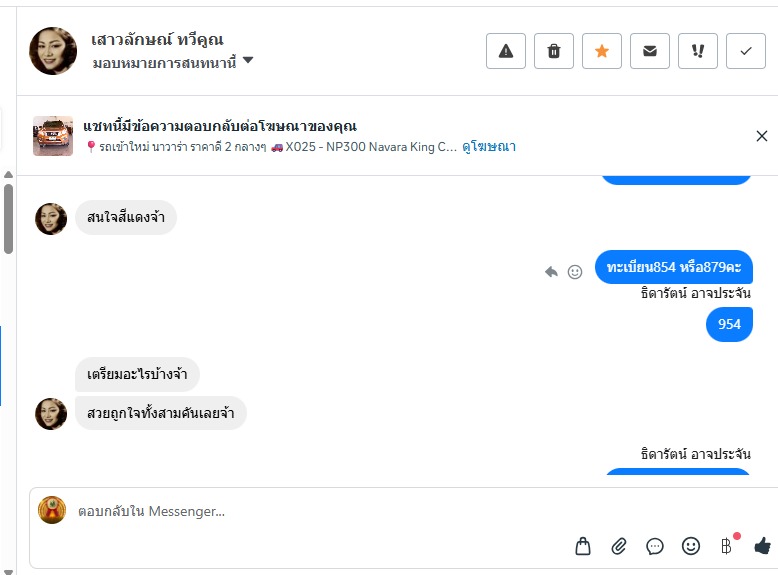Screen dimensions: 778x575
Task: Open the shopping bag icon
Action: click(x=583, y=546)
